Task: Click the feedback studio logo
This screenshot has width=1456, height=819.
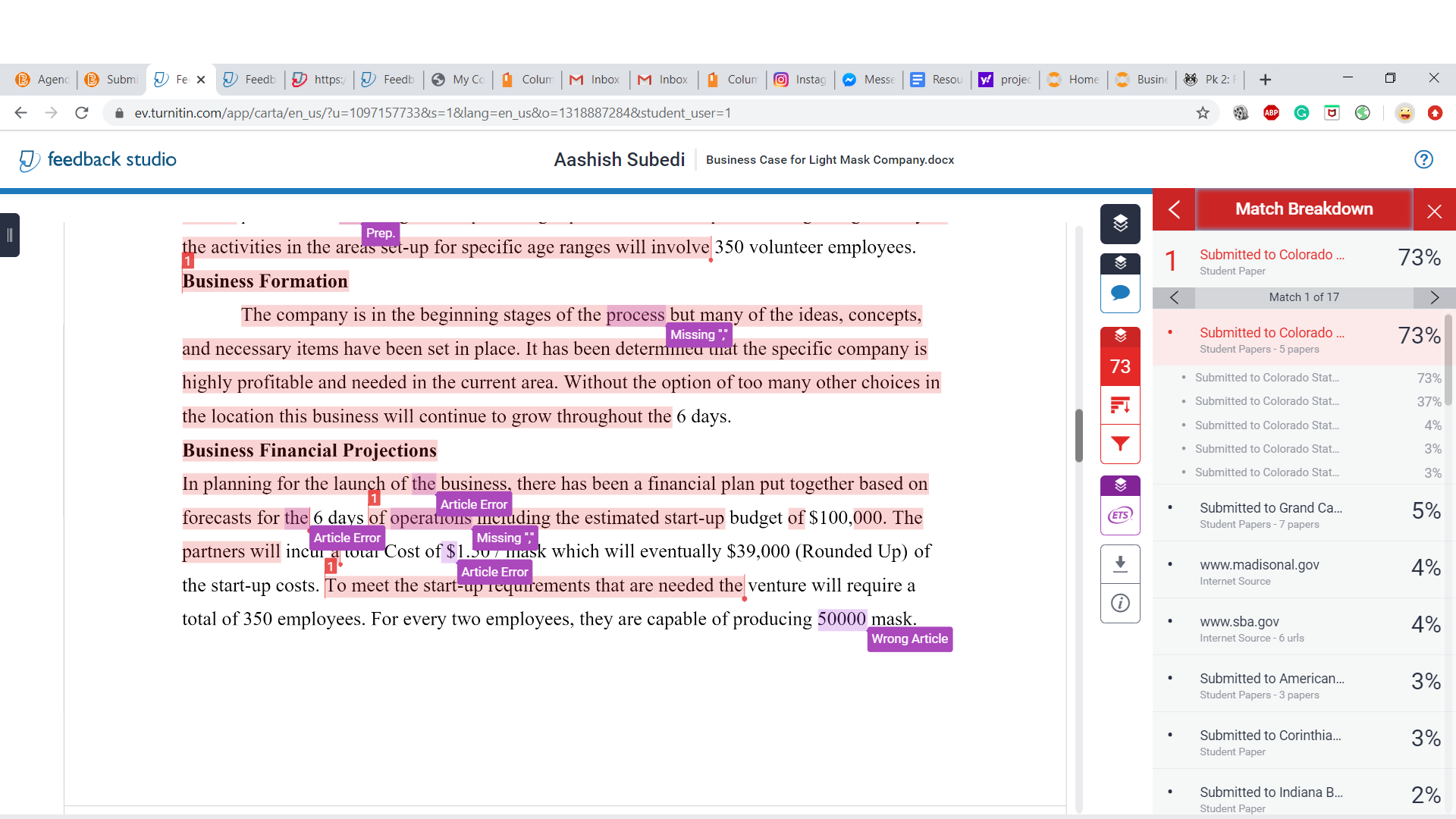Action: pyautogui.click(x=97, y=159)
